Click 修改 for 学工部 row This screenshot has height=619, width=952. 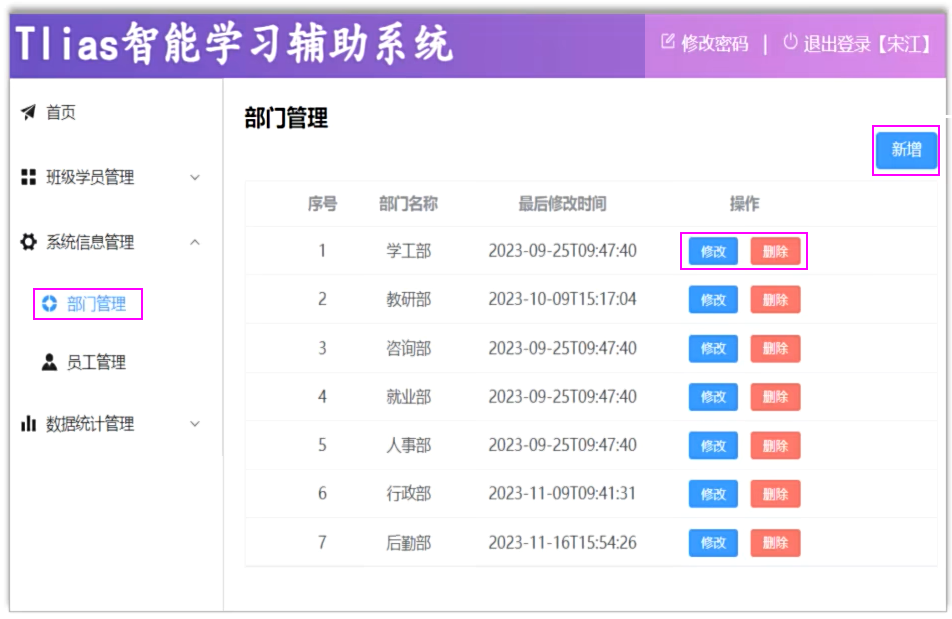tap(713, 251)
